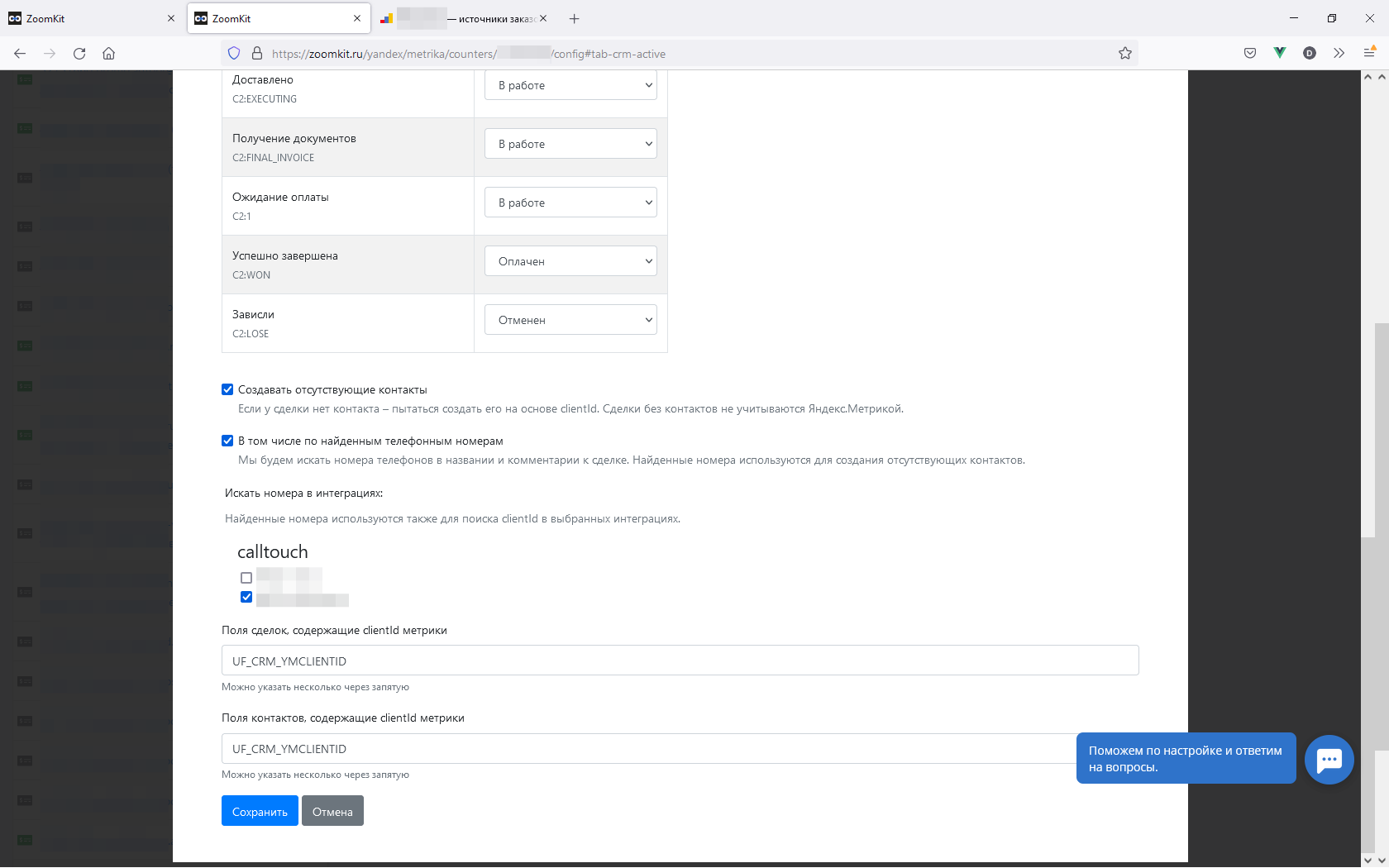Switch to the "источники заказов" tab
The image size is (1389, 868).
tap(463, 18)
